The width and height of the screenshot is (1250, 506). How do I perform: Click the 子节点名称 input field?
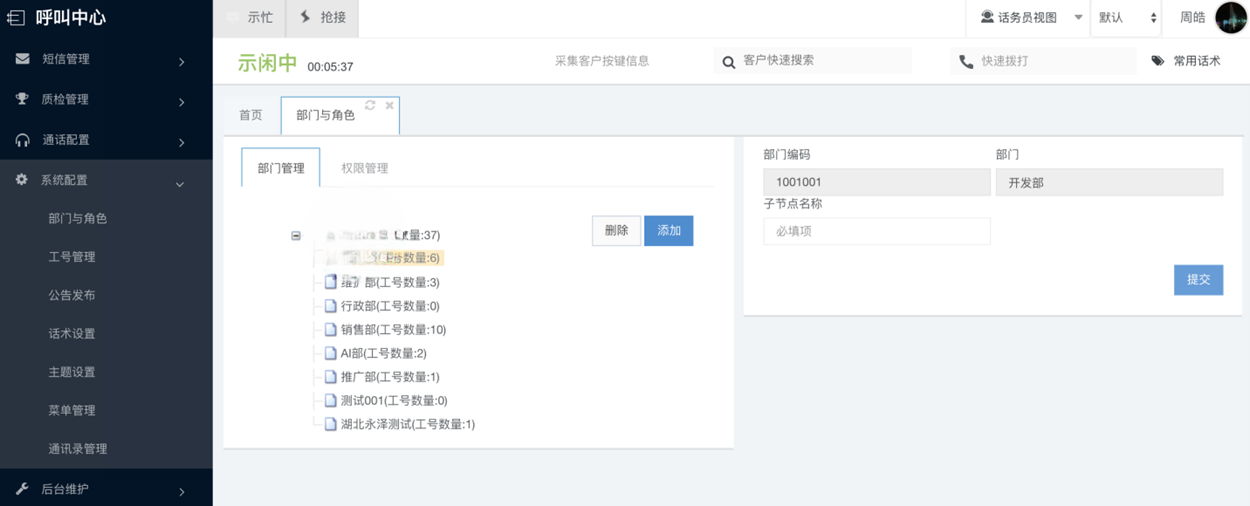[x=876, y=231]
